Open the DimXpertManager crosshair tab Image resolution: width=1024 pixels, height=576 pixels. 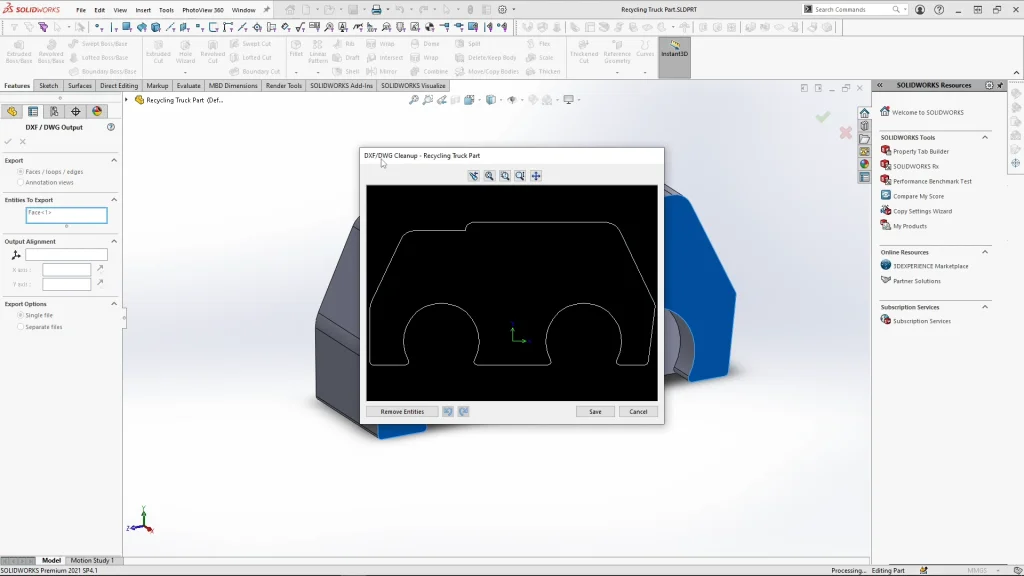[76, 112]
